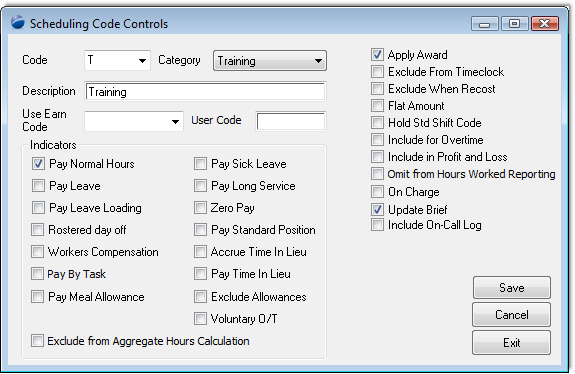Minimize the Scheduling Code Controls window
The width and height of the screenshot is (575, 374).
coord(484,24)
